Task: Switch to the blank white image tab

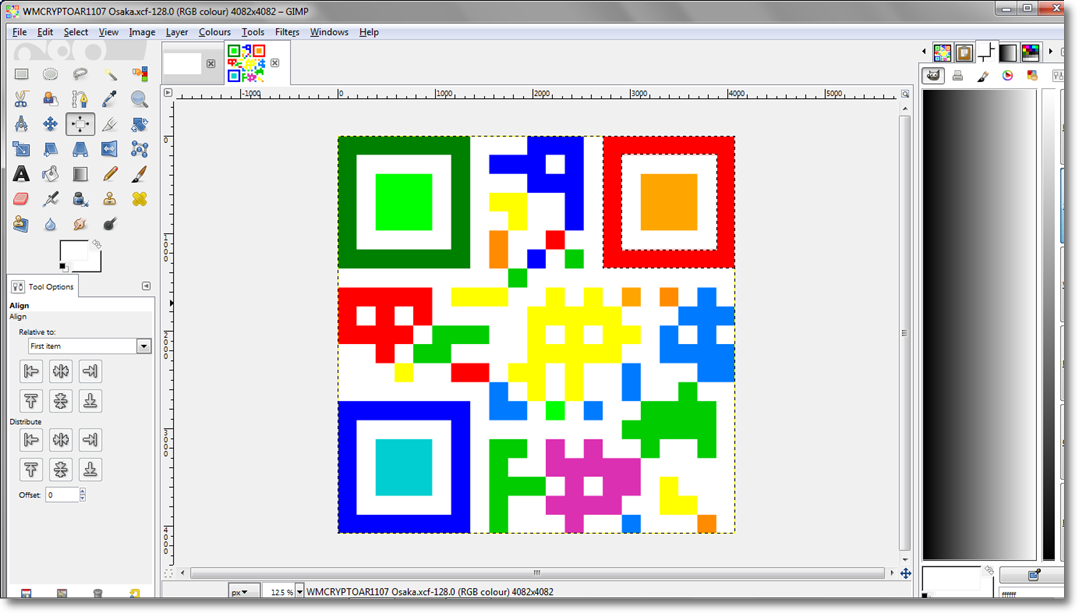Action: [183, 63]
